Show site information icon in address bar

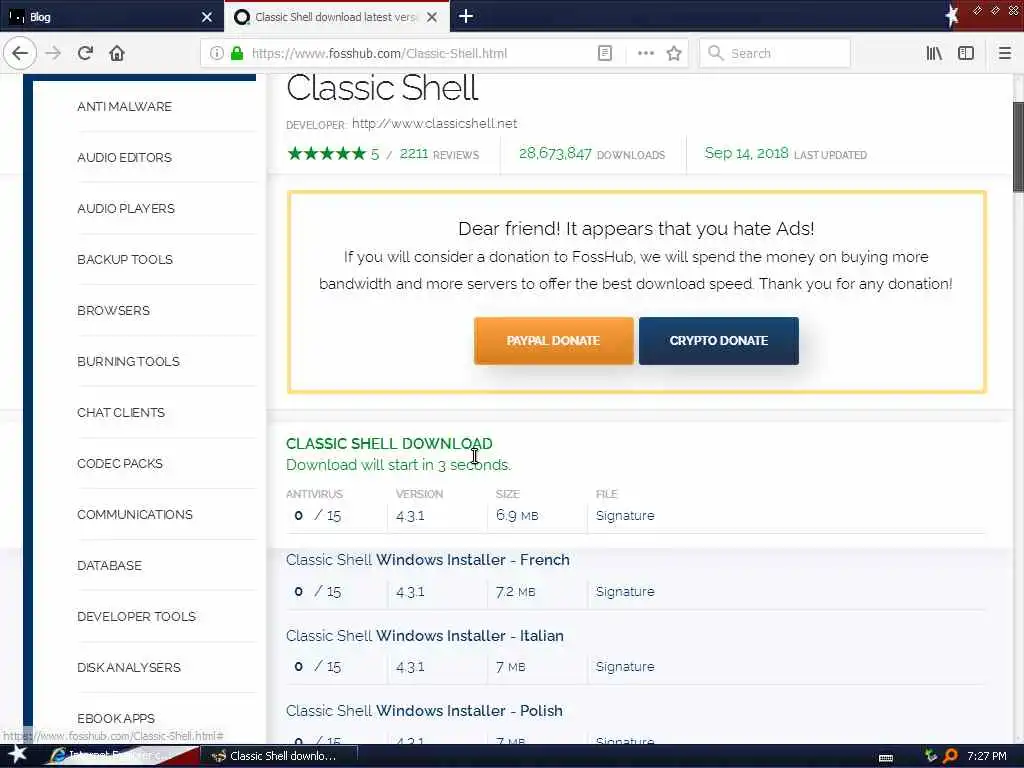216,53
